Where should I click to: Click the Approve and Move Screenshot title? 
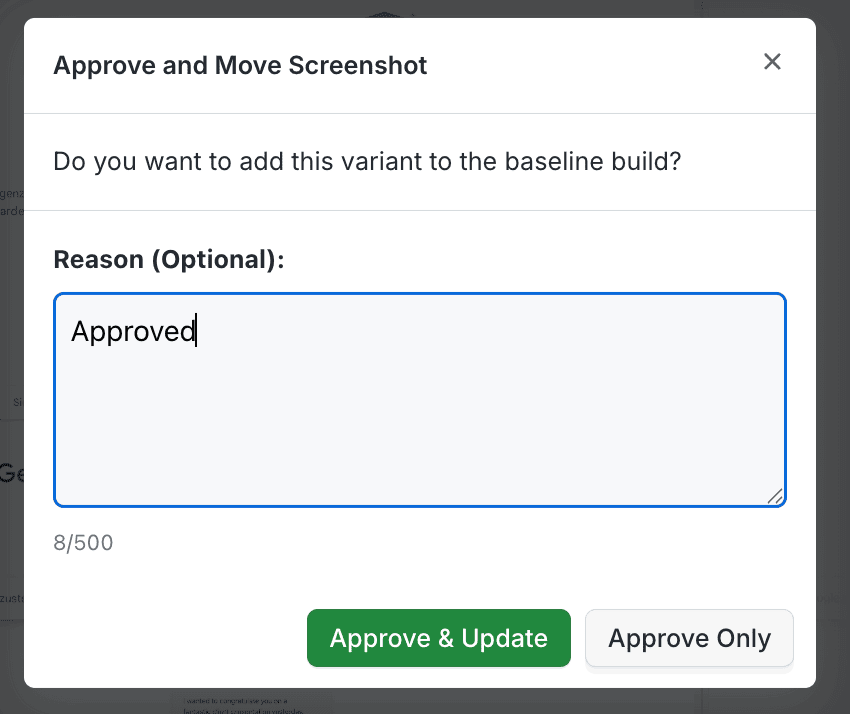point(240,64)
